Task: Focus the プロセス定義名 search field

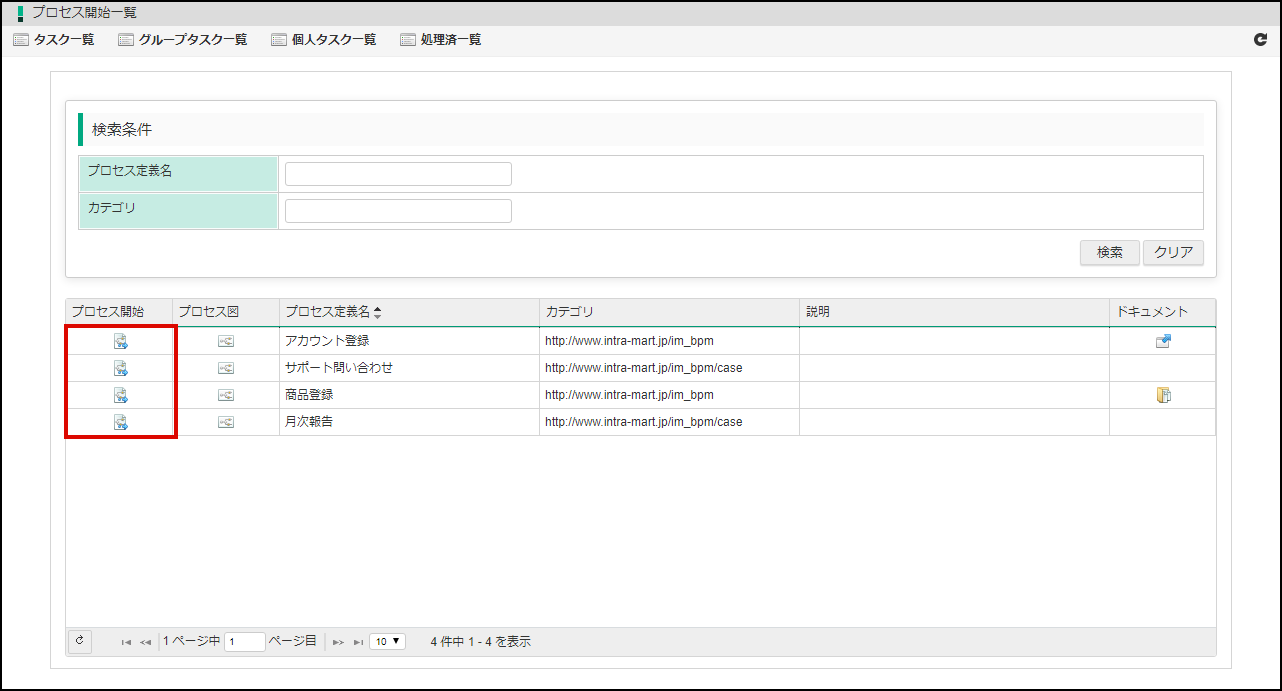Action: [x=398, y=174]
